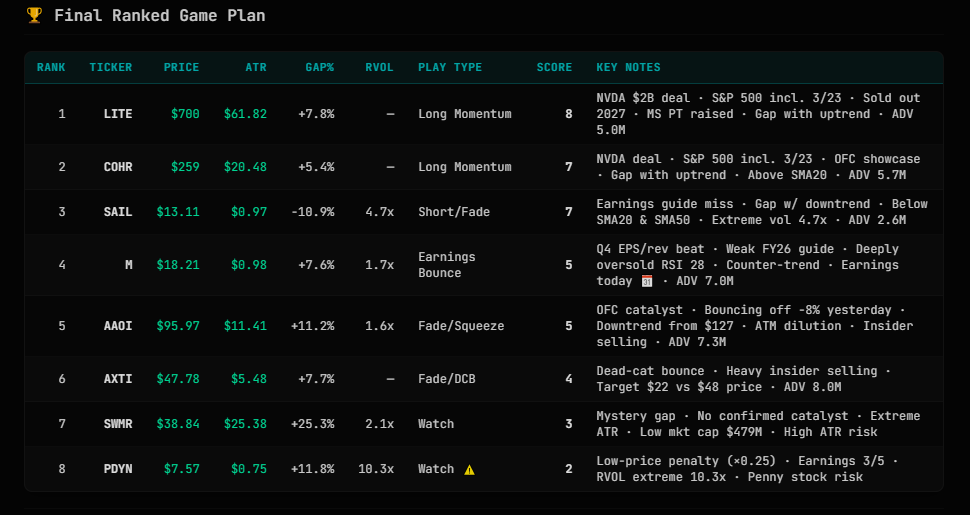
Task: Click the $13.11 price for SAIL
Action: coord(178,212)
